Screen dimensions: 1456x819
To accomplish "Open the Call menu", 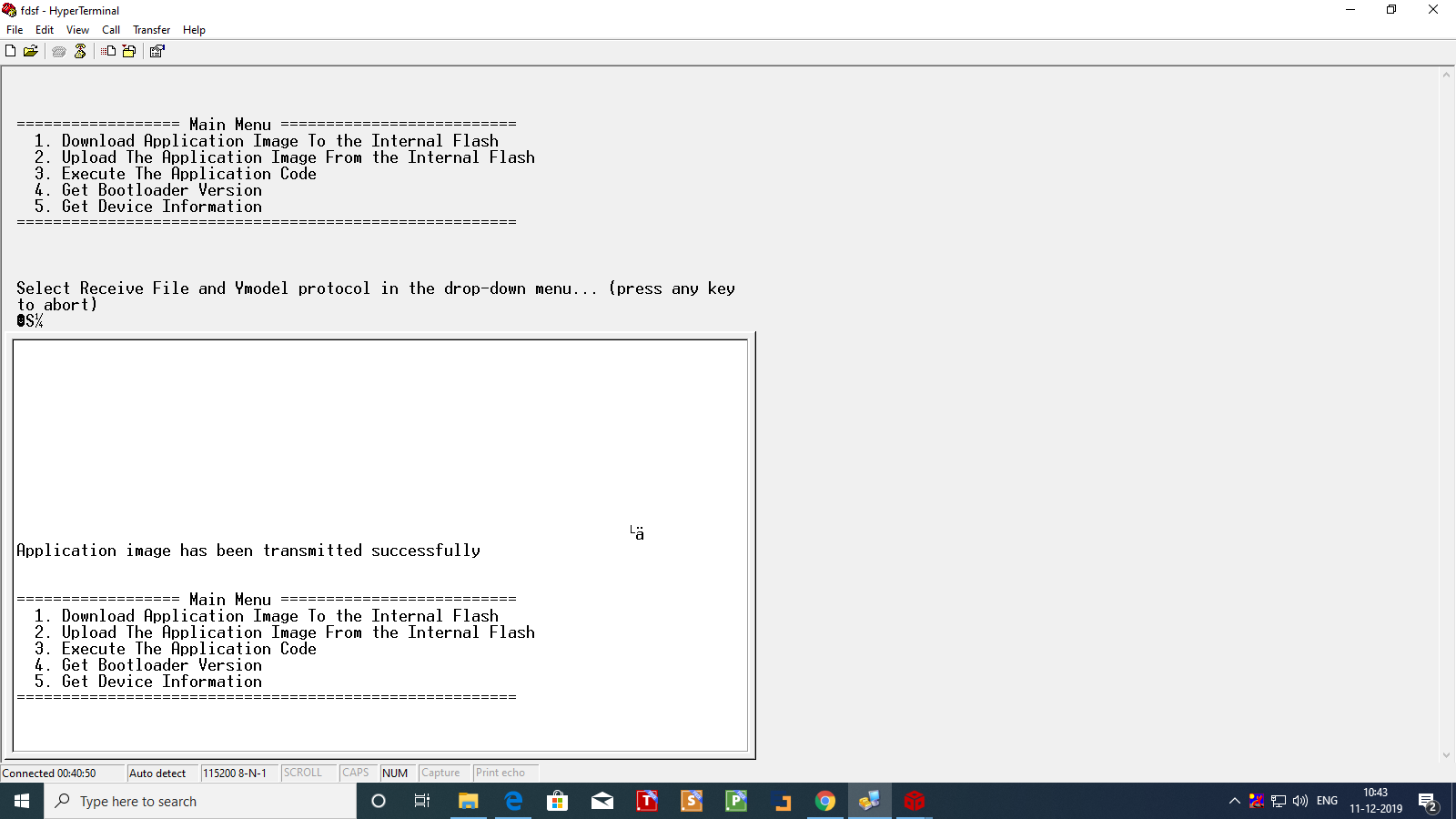I will coord(111,29).
